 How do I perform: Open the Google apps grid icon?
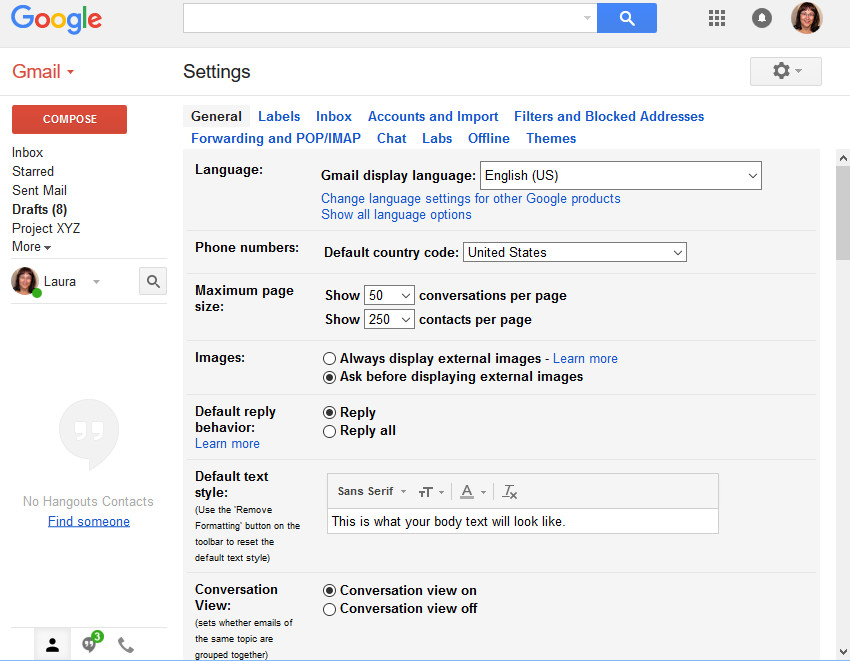click(x=717, y=18)
